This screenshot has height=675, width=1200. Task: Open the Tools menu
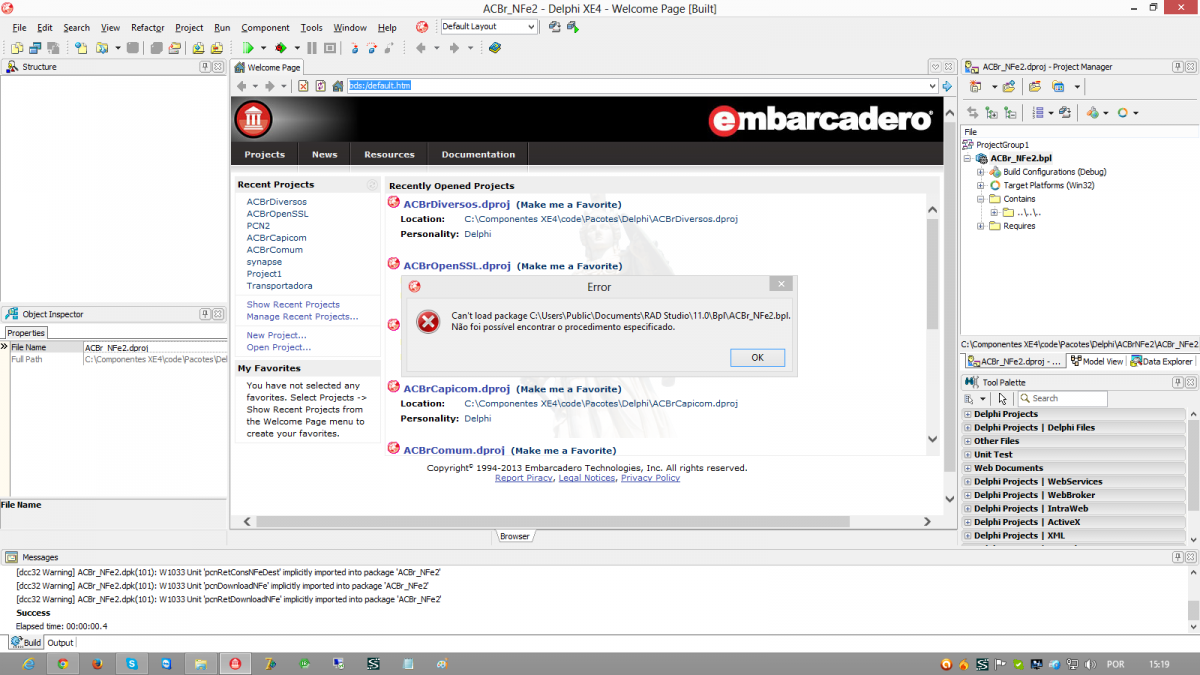[x=312, y=27]
